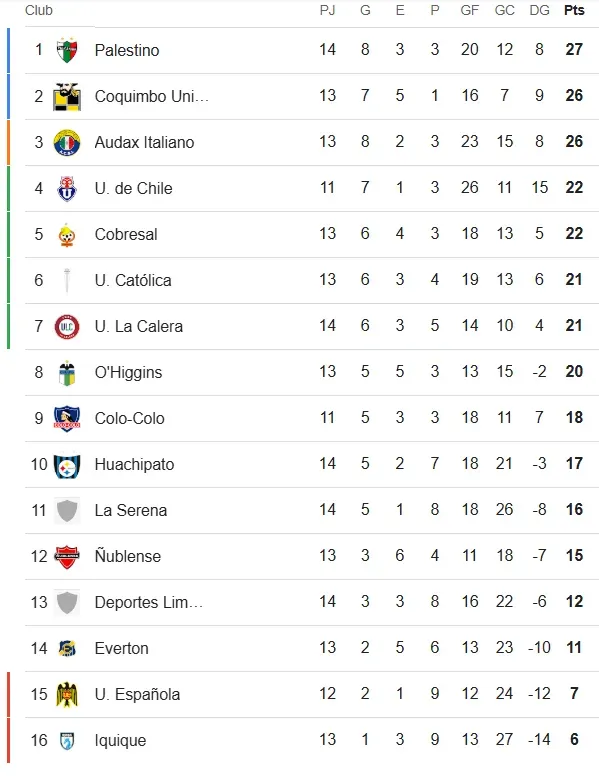Click the DG column header
Image resolution: width=599 pixels, height=776 pixels.
[x=539, y=10]
